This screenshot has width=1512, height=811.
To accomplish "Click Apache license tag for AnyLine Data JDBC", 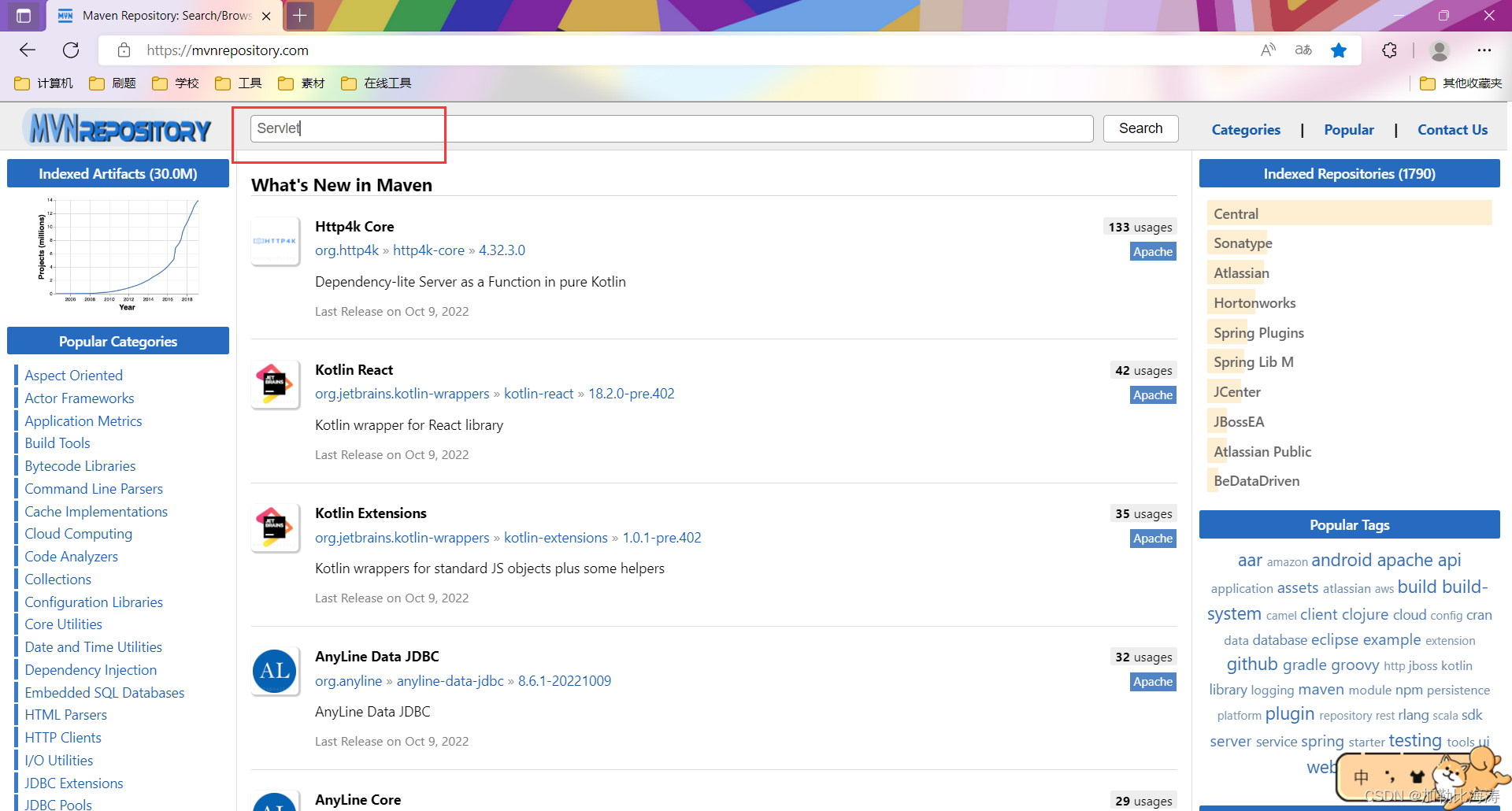I will coord(1153,682).
